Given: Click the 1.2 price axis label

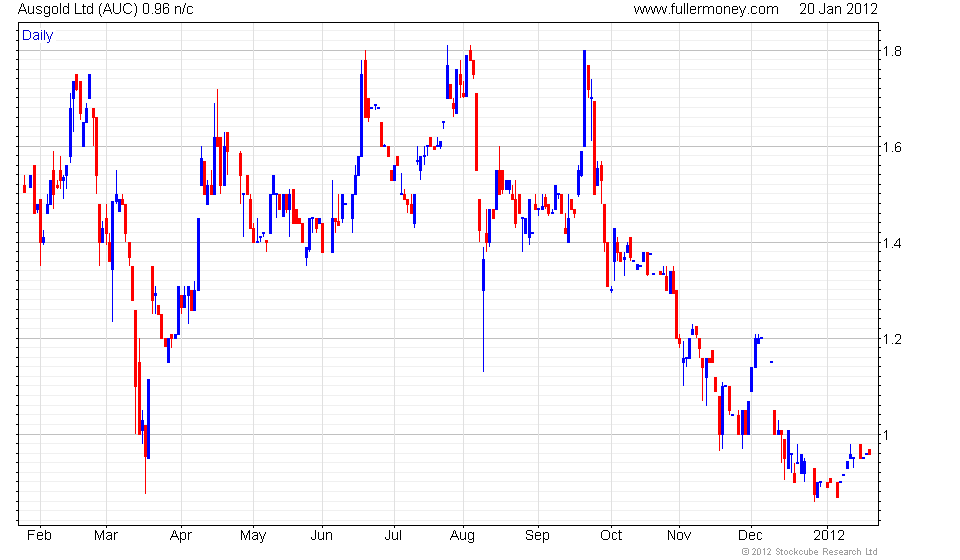Looking at the screenshot, I should click(891, 338).
